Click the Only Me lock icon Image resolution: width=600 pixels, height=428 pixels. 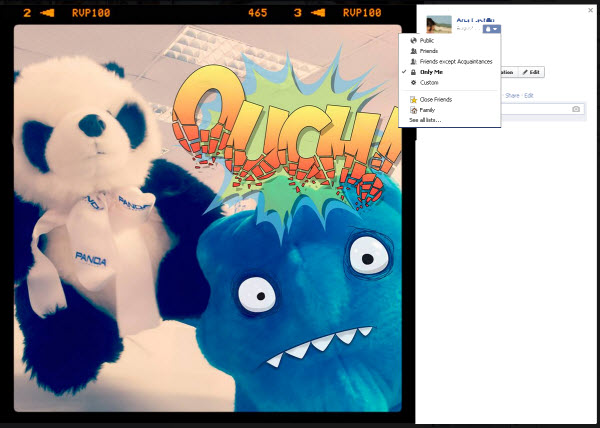tap(414, 72)
